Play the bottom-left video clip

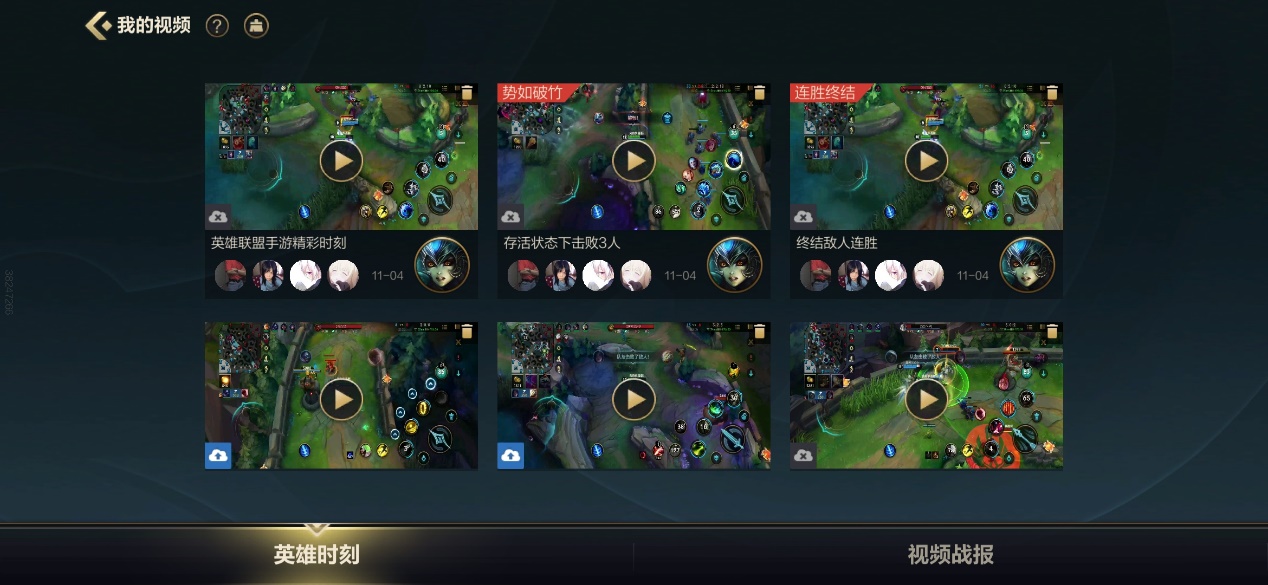(x=341, y=400)
